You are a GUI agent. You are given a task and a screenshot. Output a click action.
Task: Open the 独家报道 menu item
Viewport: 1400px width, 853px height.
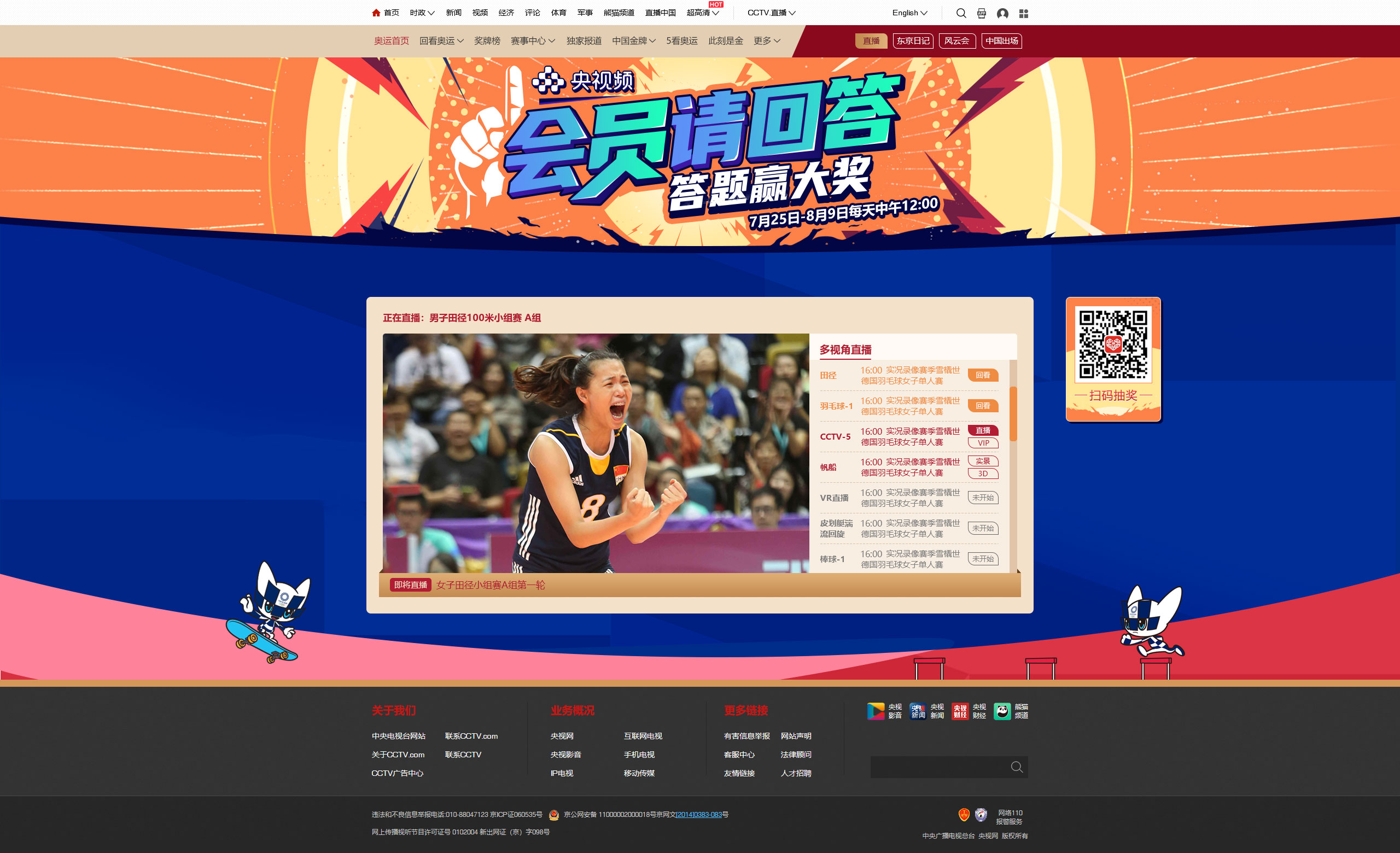click(584, 41)
